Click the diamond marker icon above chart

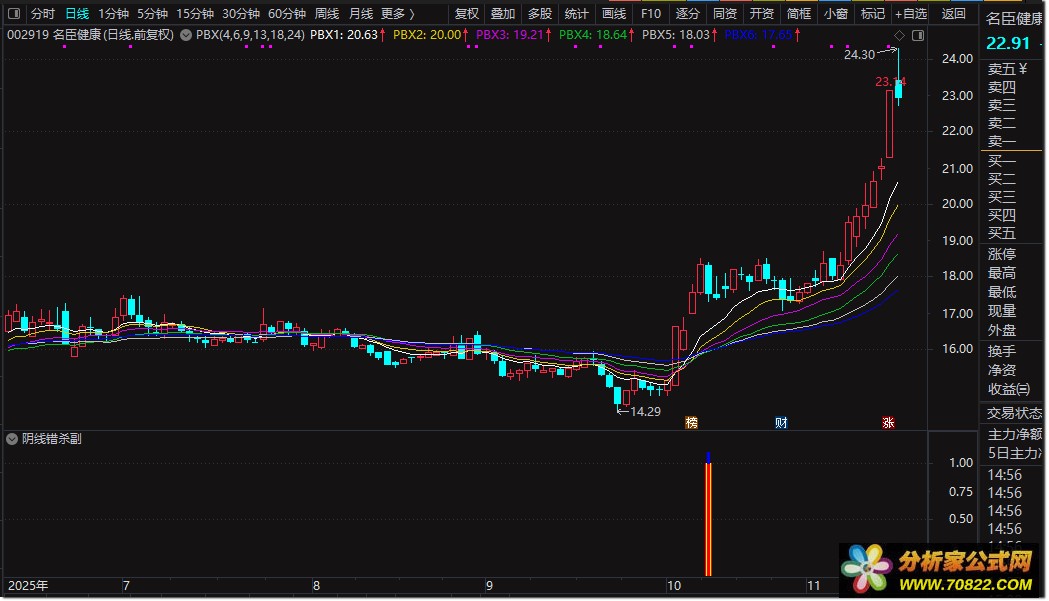point(900,35)
